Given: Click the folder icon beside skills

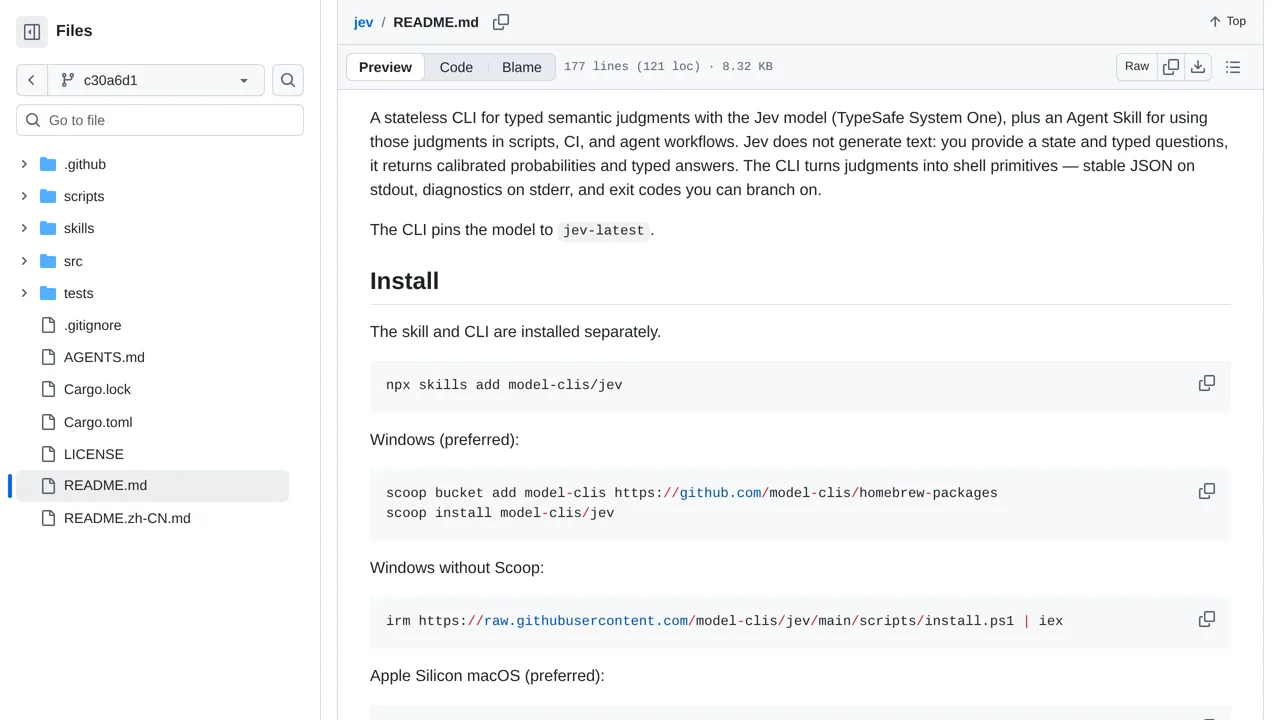Looking at the screenshot, I should point(48,228).
